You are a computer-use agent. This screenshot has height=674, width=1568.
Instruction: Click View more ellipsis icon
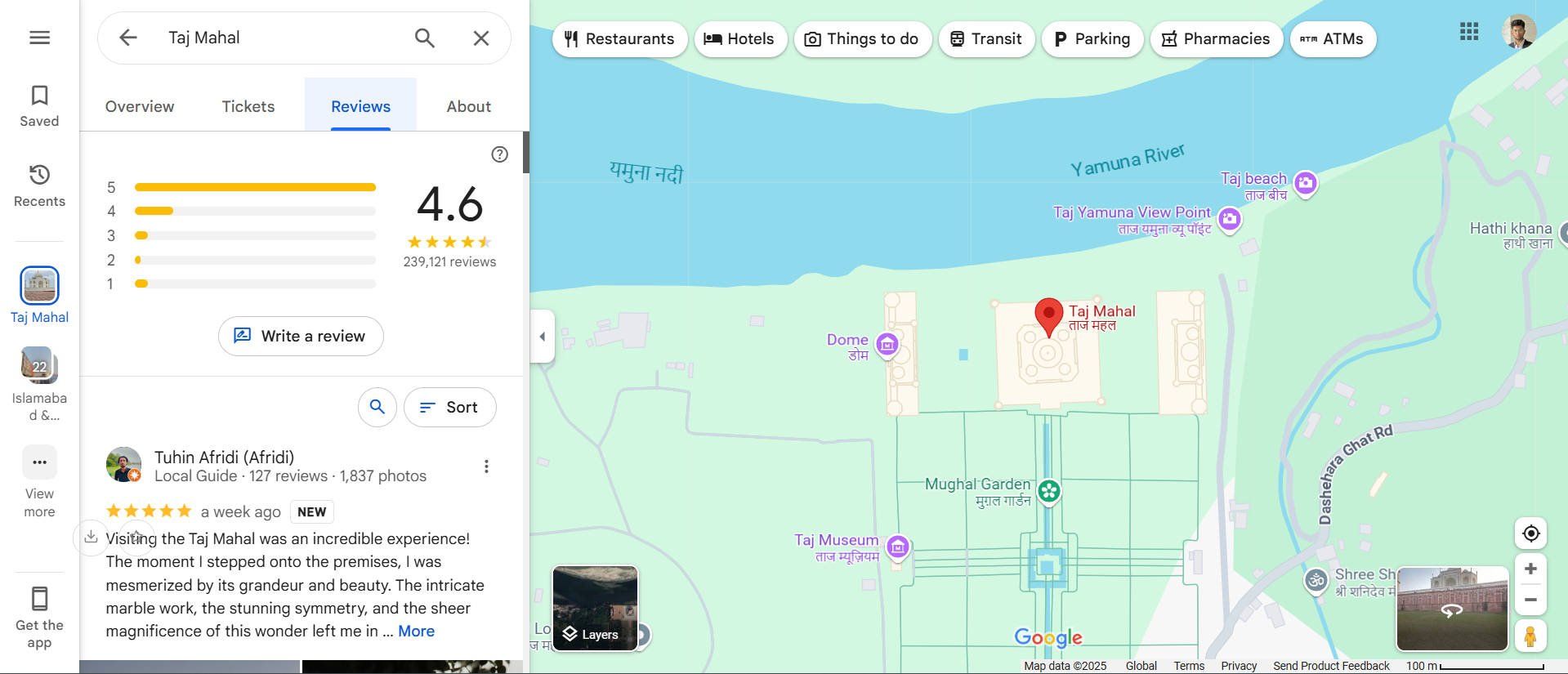point(39,462)
